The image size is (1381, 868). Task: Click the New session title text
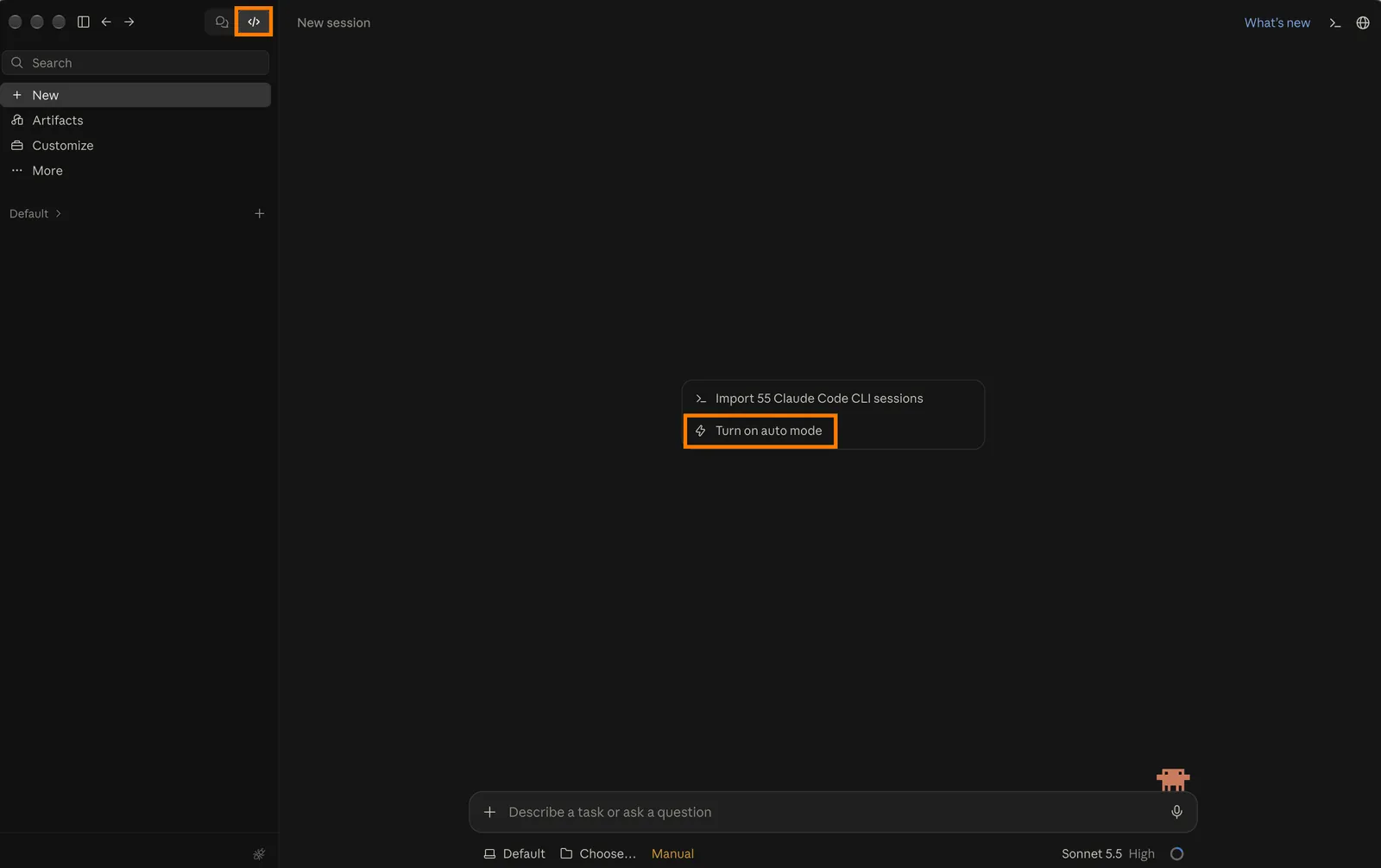[334, 23]
